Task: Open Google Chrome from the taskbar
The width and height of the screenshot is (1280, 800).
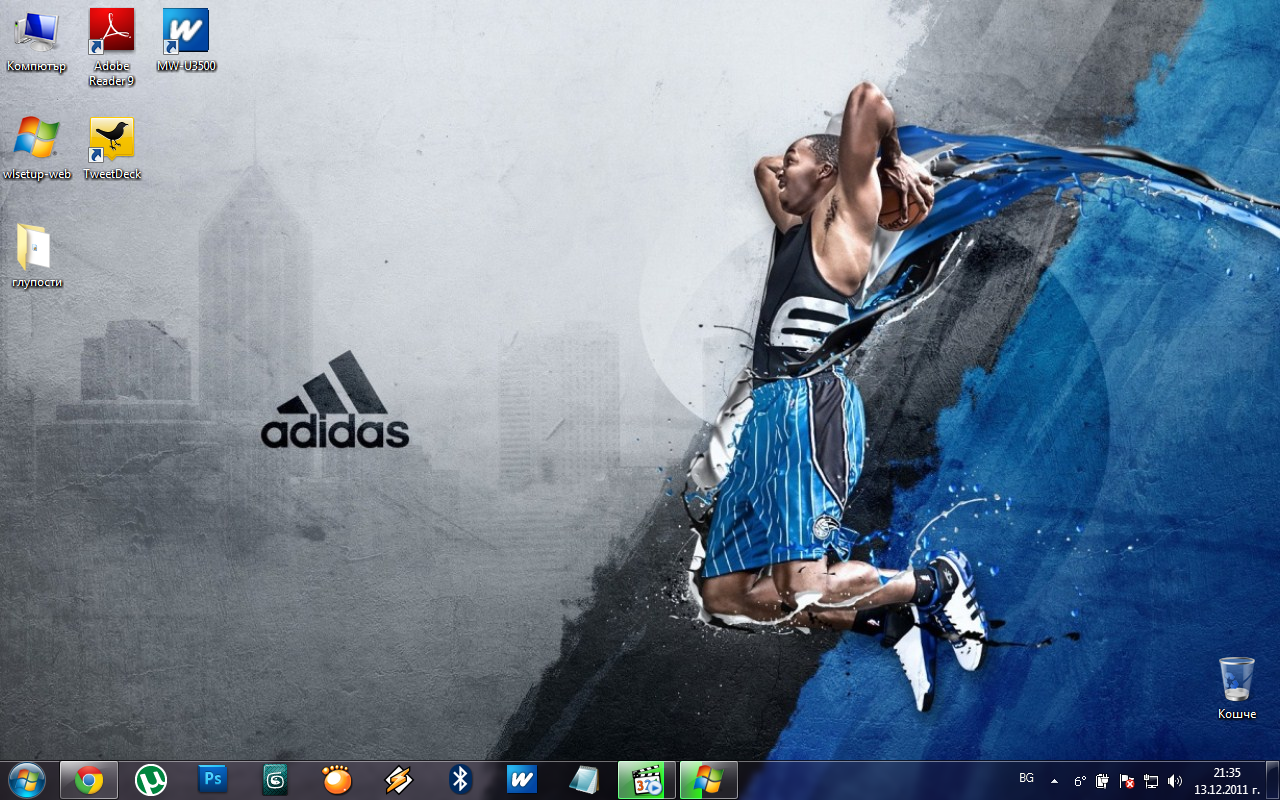Action: tap(89, 780)
